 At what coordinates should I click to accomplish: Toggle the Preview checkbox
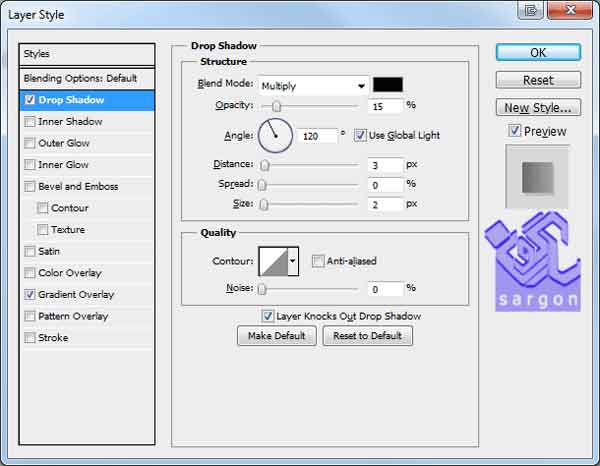pos(514,131)
